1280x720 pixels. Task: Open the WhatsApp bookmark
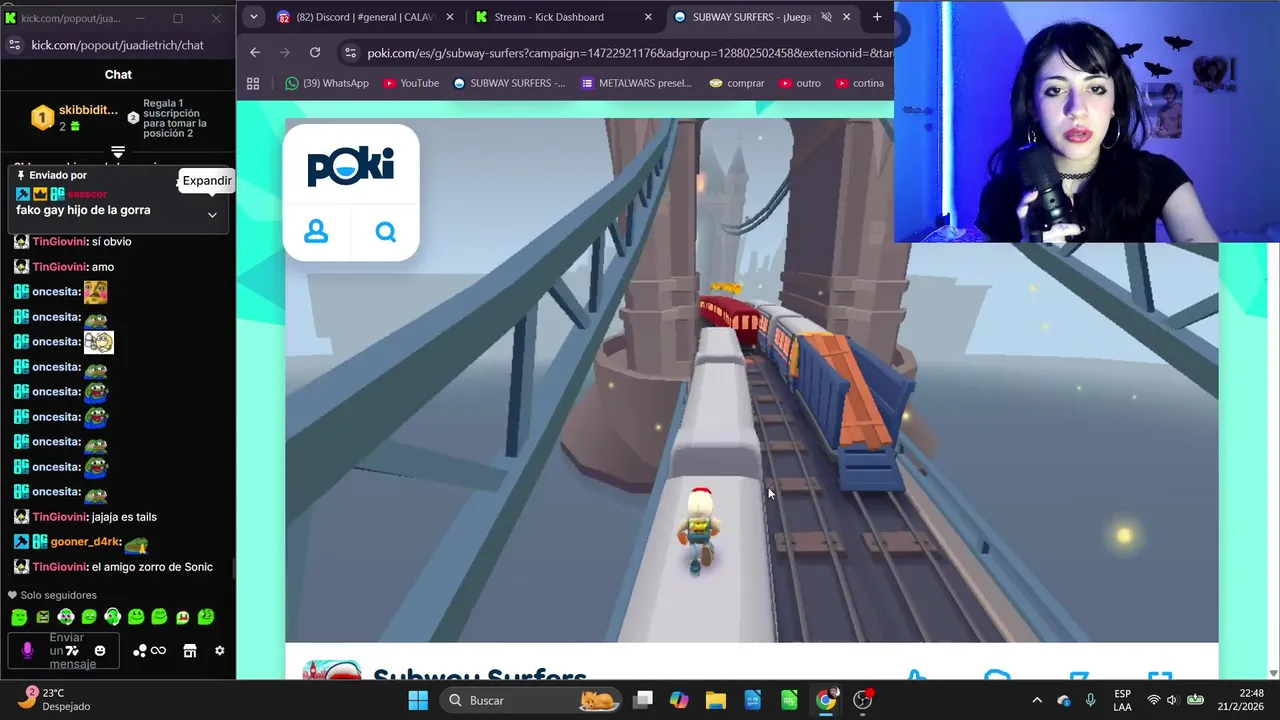[x=327, y=83]
